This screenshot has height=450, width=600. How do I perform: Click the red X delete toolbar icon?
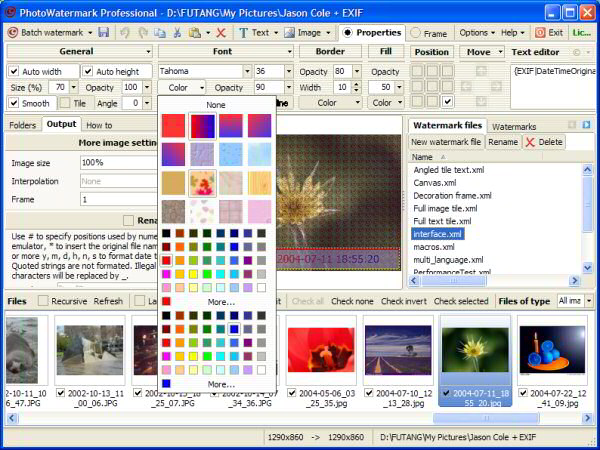point(220,32)
